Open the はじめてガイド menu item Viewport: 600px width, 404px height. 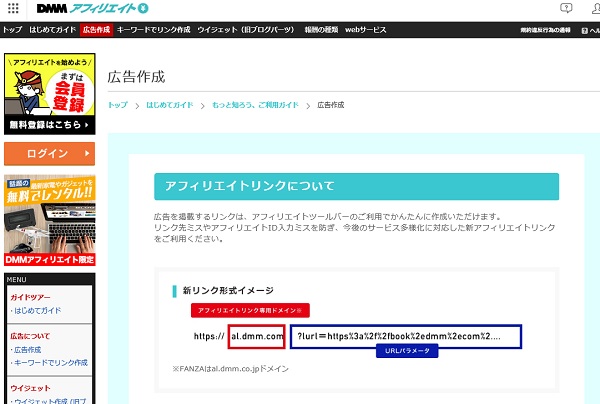53,30
